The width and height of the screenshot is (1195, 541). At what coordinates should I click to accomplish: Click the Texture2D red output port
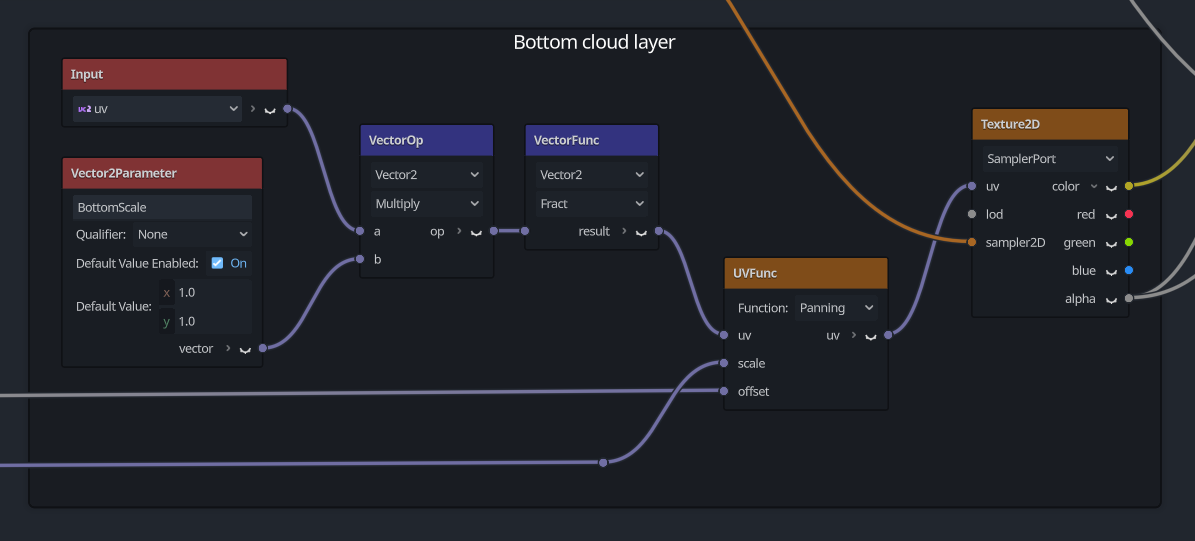click(1129, 215)
